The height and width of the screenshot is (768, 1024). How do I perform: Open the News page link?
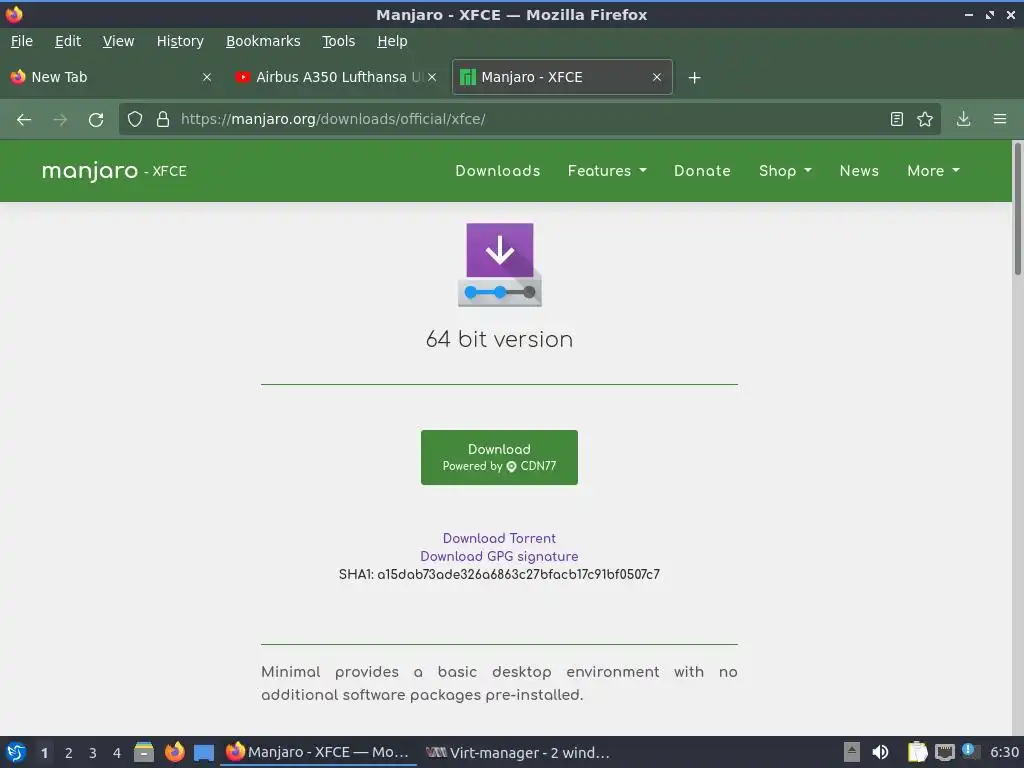(x=859, y=170)
